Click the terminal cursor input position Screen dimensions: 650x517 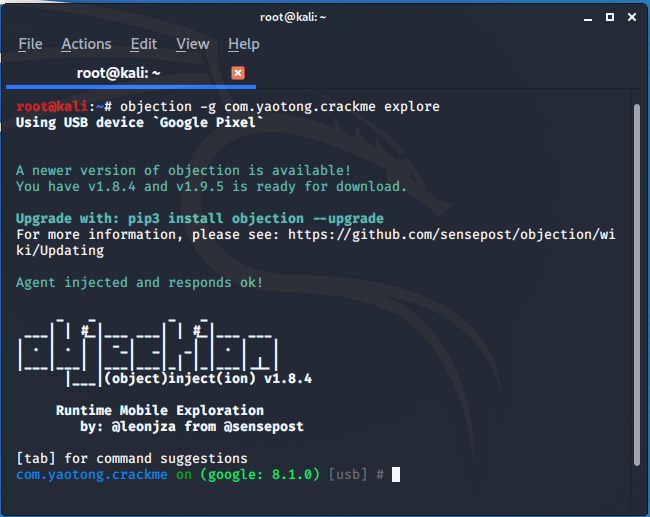pos(396,475)
